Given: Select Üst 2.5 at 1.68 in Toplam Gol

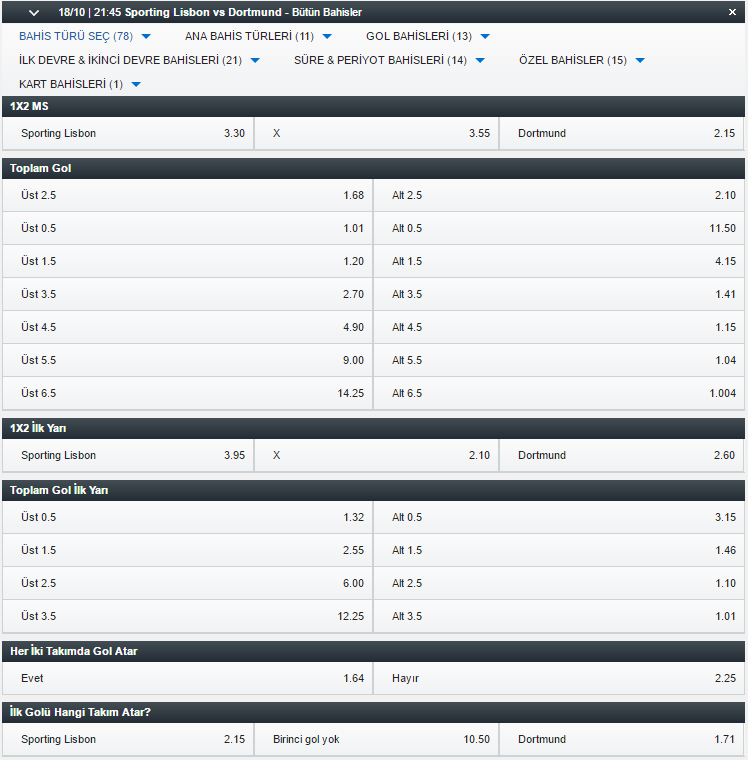Looking at the screenshot, I should pyautogui.click(x=188, y=195).
